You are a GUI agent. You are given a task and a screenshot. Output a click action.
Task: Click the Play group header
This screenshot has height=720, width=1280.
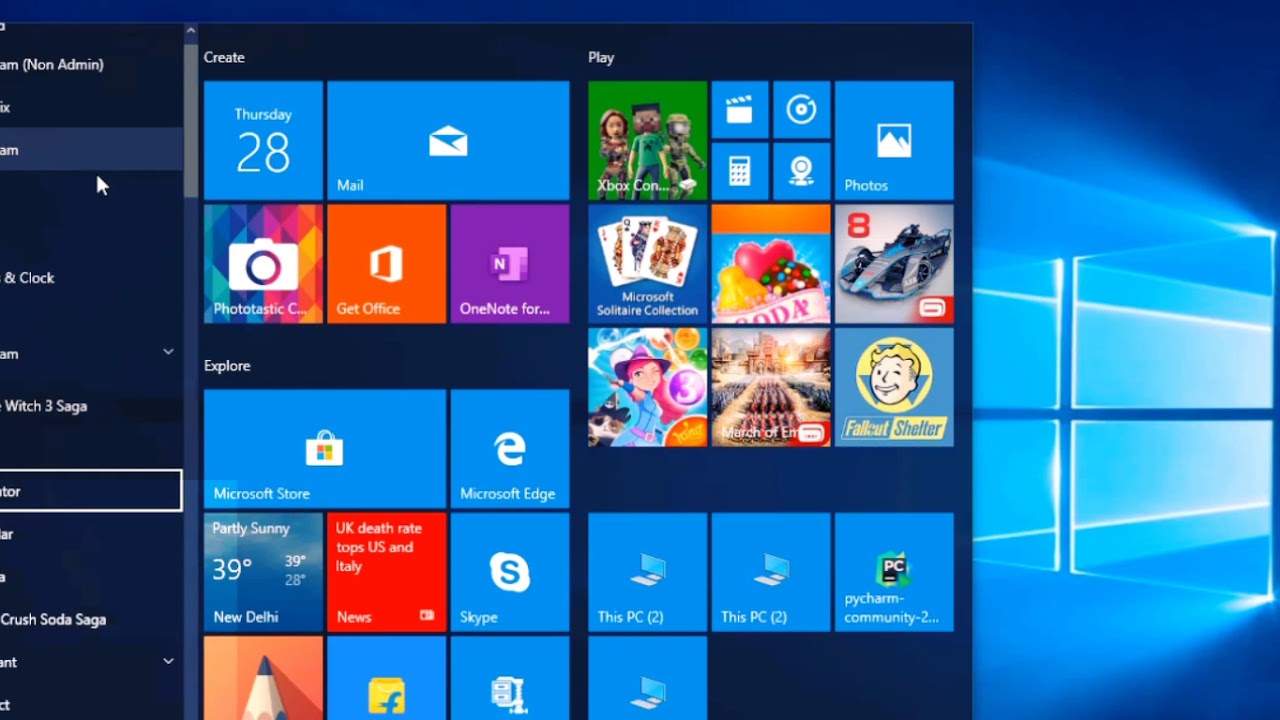tap(601, 57)
